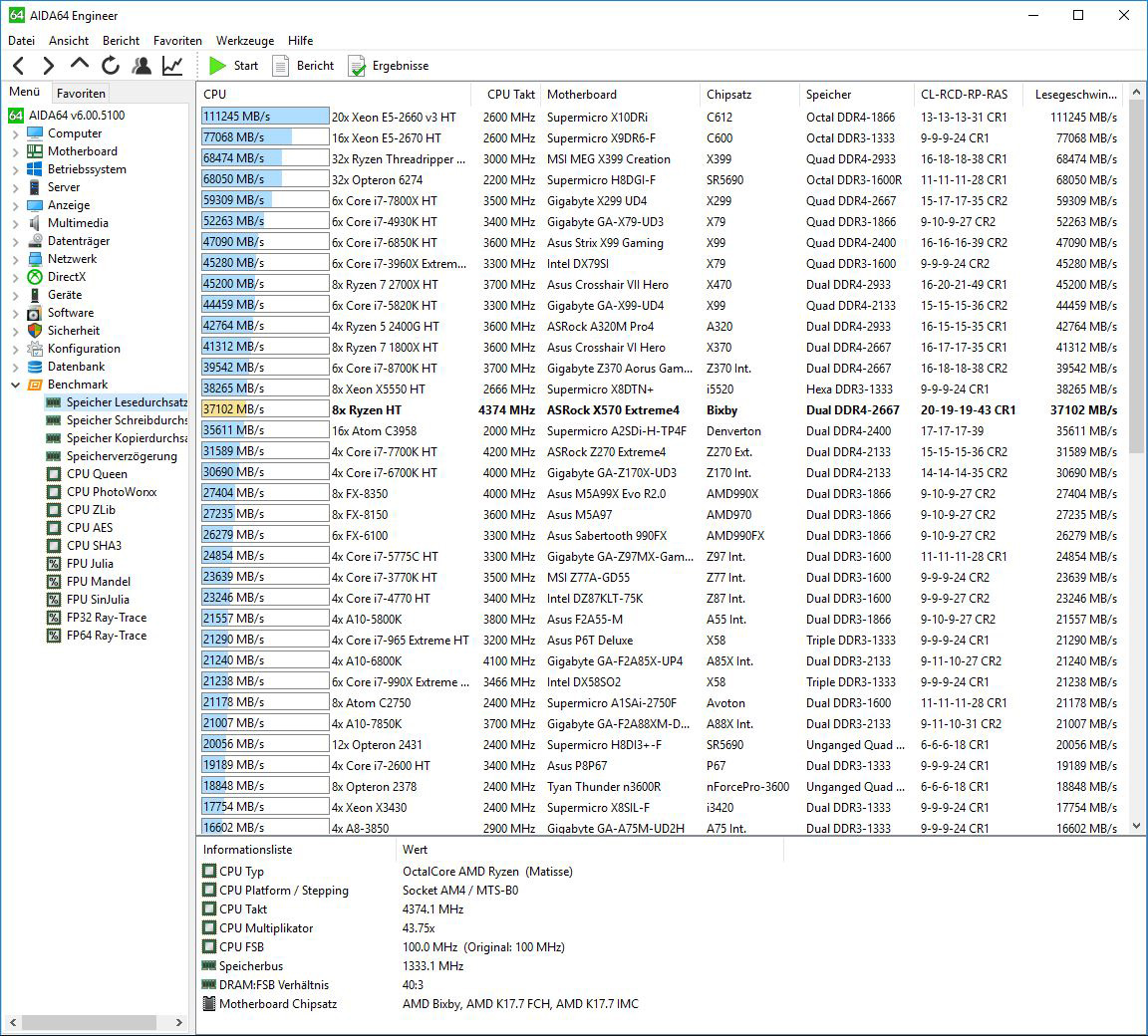
Task: Expand the Server tree node
Action: [15, 187]
